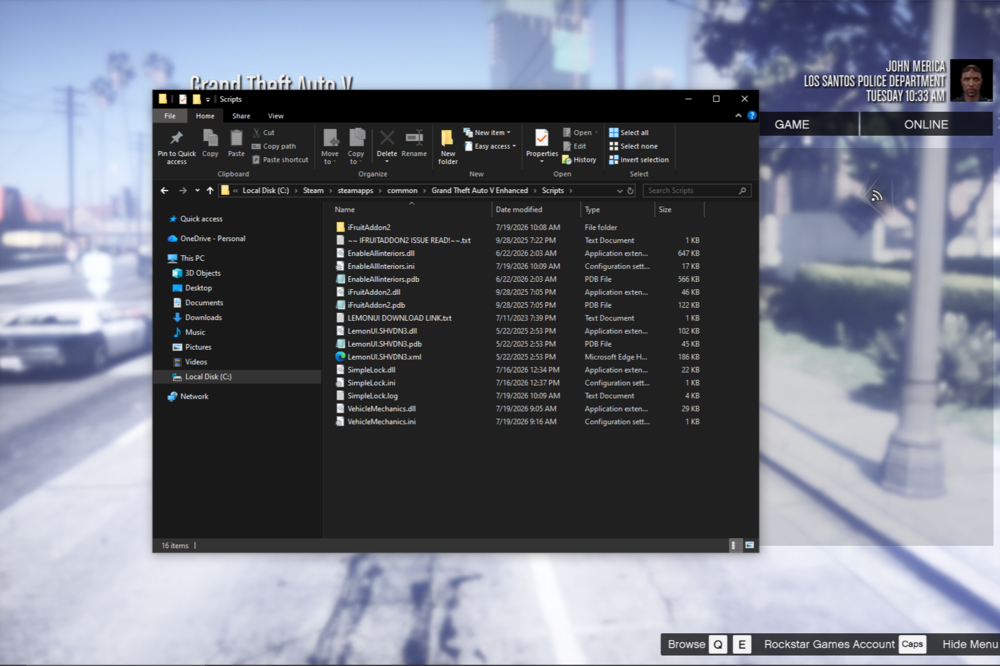This screenshot has width=1000, height=666.
Task: Switch to the View ribbon tab
Action: [x=276, y=116]
